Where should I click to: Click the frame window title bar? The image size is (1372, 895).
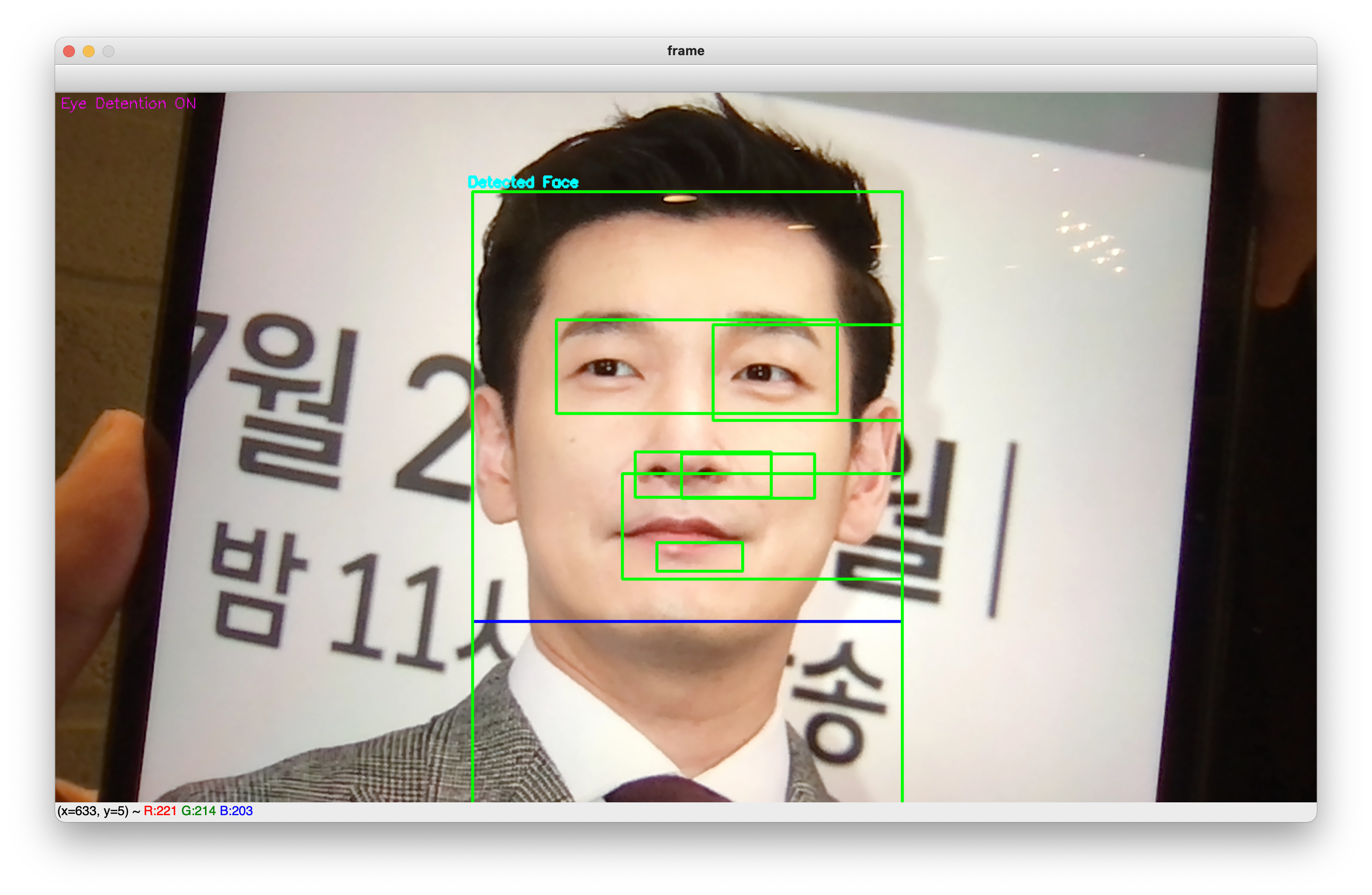pos(686,51)
